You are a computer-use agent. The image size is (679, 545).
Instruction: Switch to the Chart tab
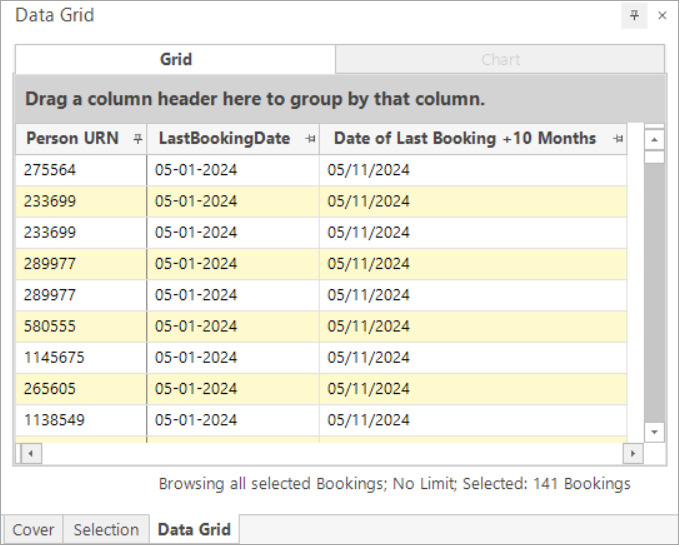click(x=500, y=59)
